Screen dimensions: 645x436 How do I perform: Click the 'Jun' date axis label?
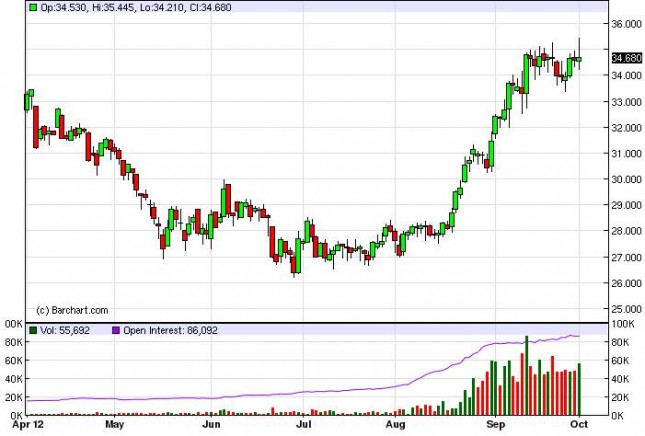[211, 424]
